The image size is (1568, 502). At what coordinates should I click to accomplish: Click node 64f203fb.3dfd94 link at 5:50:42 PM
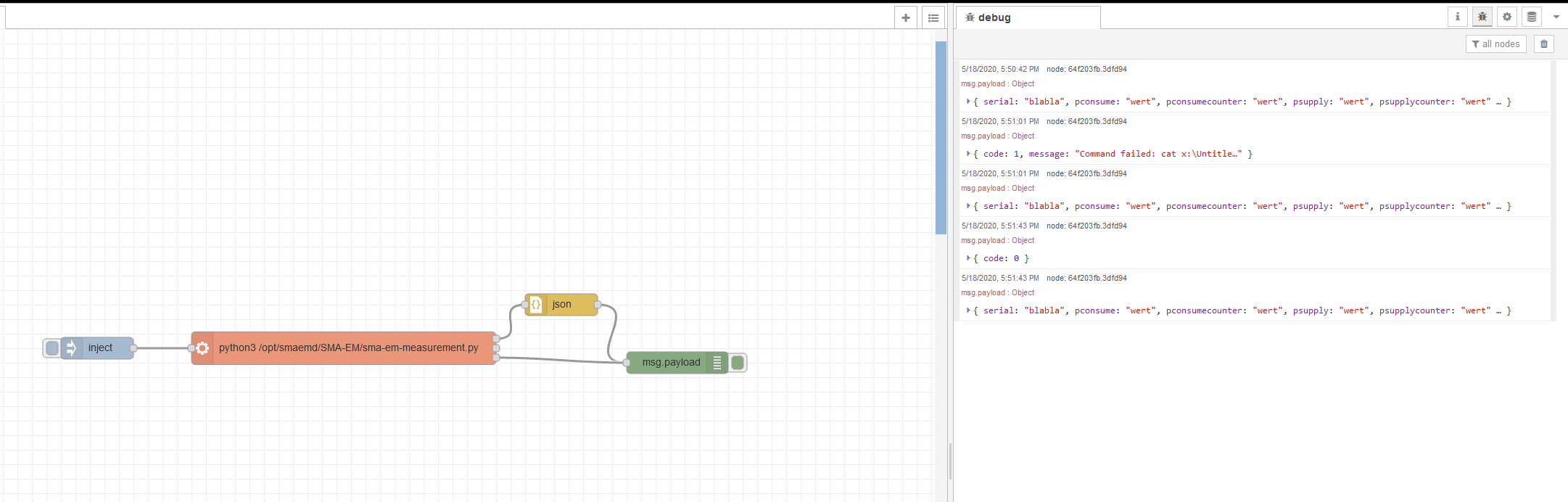click(x=1086, y=69)
